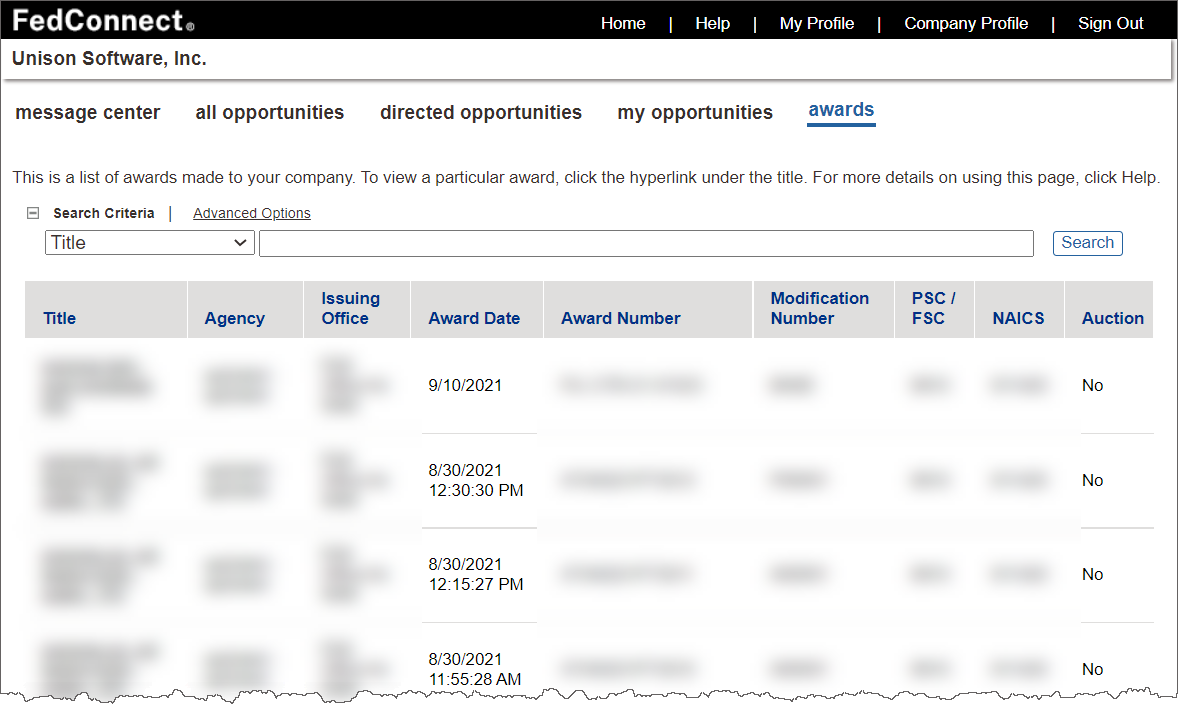Sign Out of FedConnect
Screen dimensions: 1178x705
[x=1110, y=23]
